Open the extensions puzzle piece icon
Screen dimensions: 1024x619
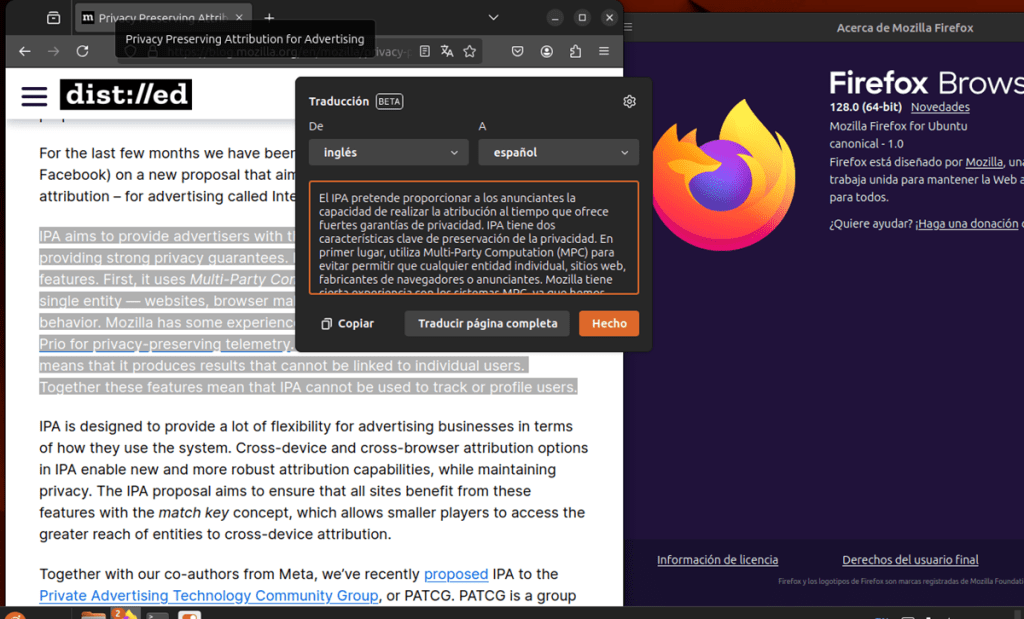576,49
